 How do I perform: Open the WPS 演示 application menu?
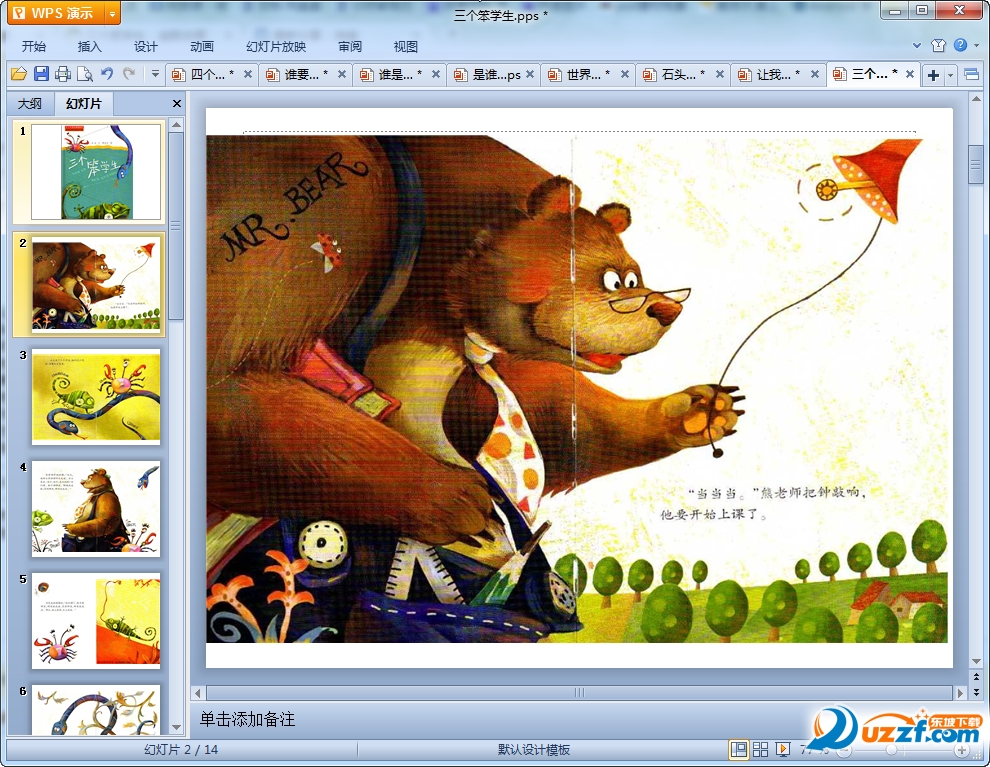(55, 13)
